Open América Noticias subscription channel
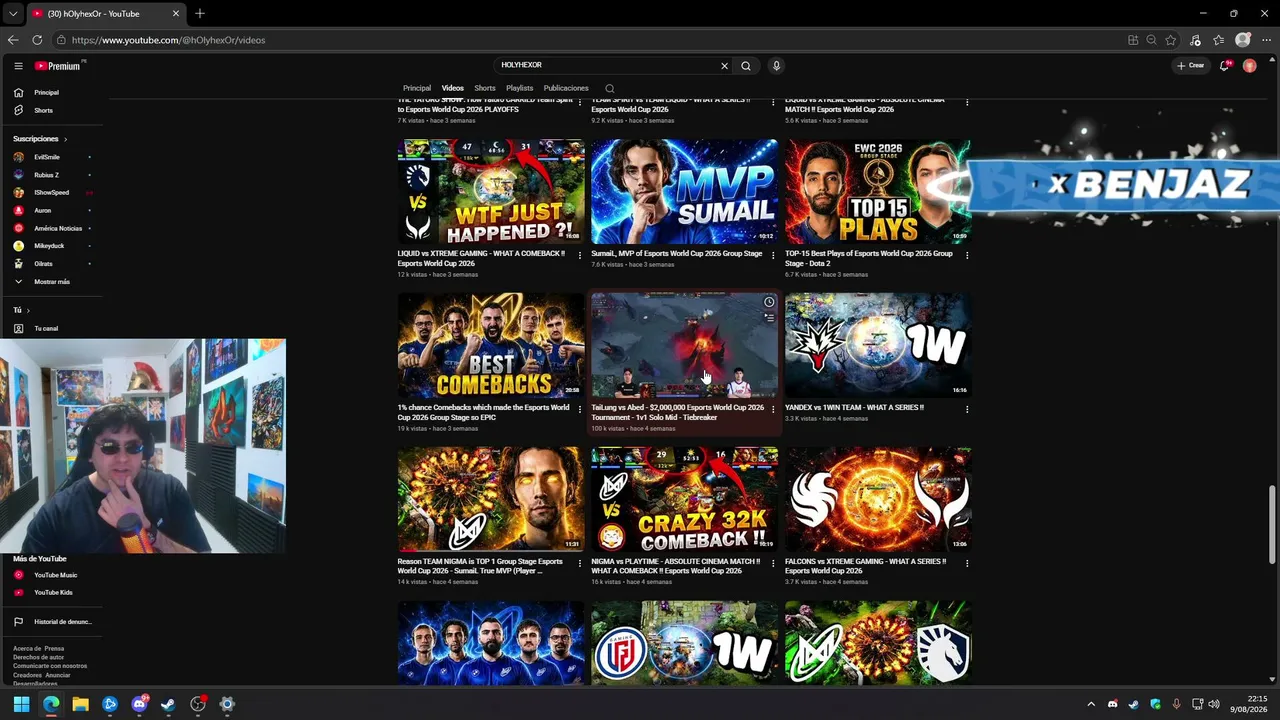The width and height of the screenshot is (1280, 720). click(58, 228)
